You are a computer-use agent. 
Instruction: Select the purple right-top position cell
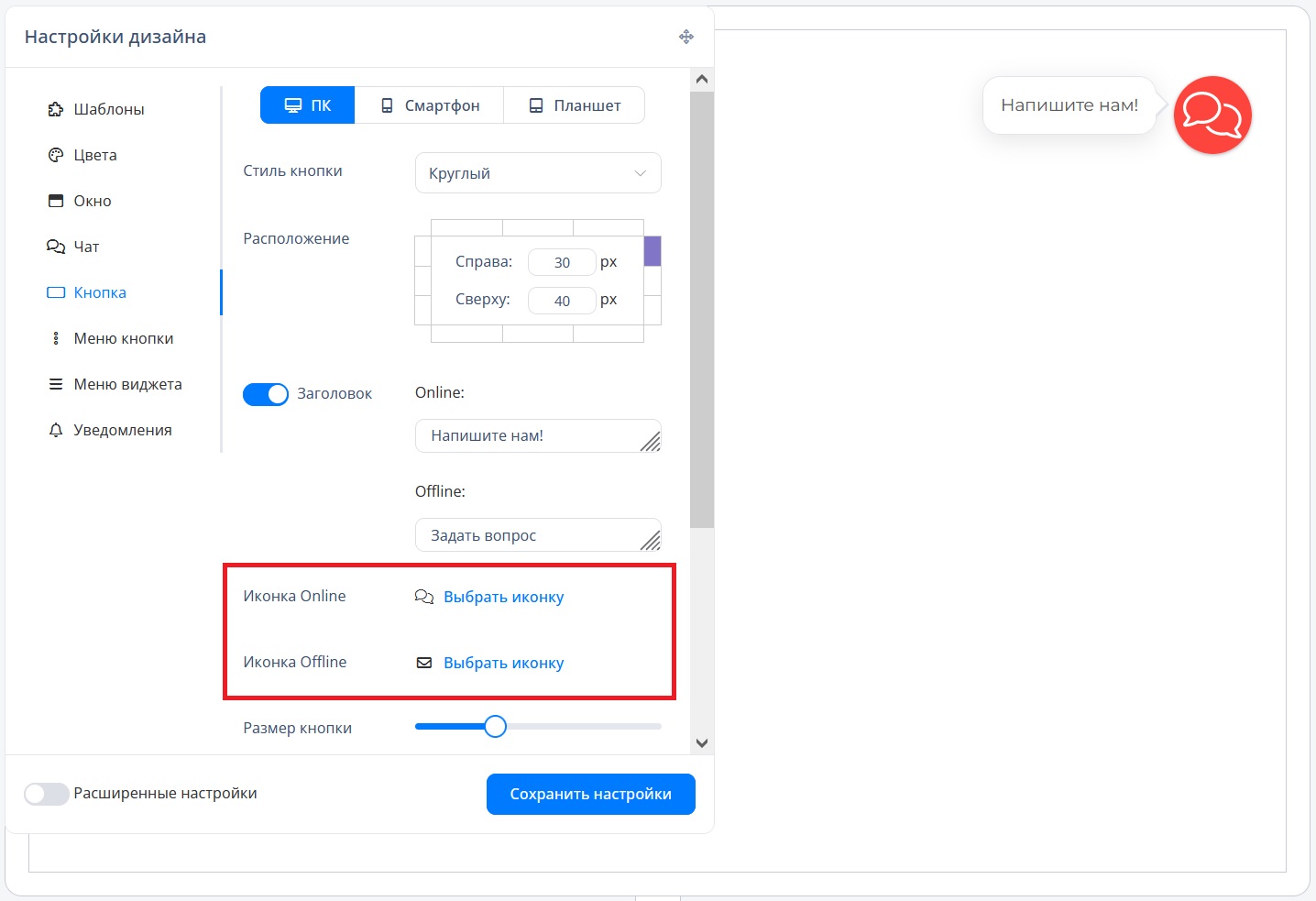[653, 251]
